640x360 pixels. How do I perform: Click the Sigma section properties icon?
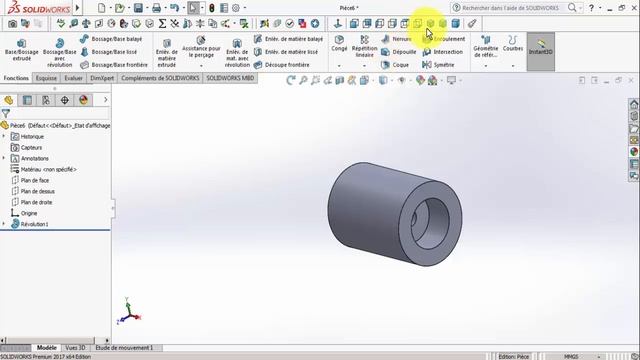pyautogui.click(x=162, y=24)
